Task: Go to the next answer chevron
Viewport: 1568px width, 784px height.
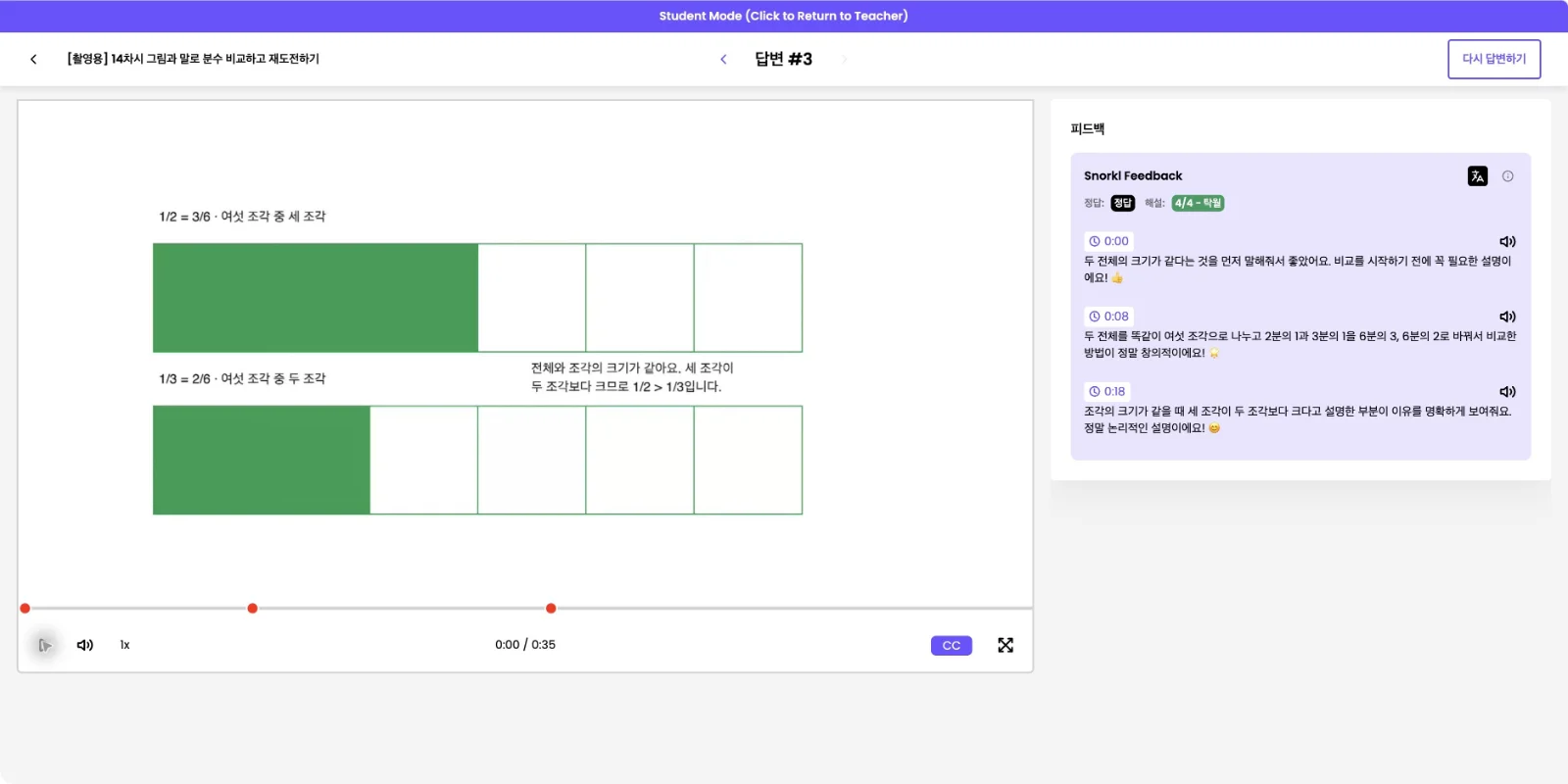Action: 844,59
